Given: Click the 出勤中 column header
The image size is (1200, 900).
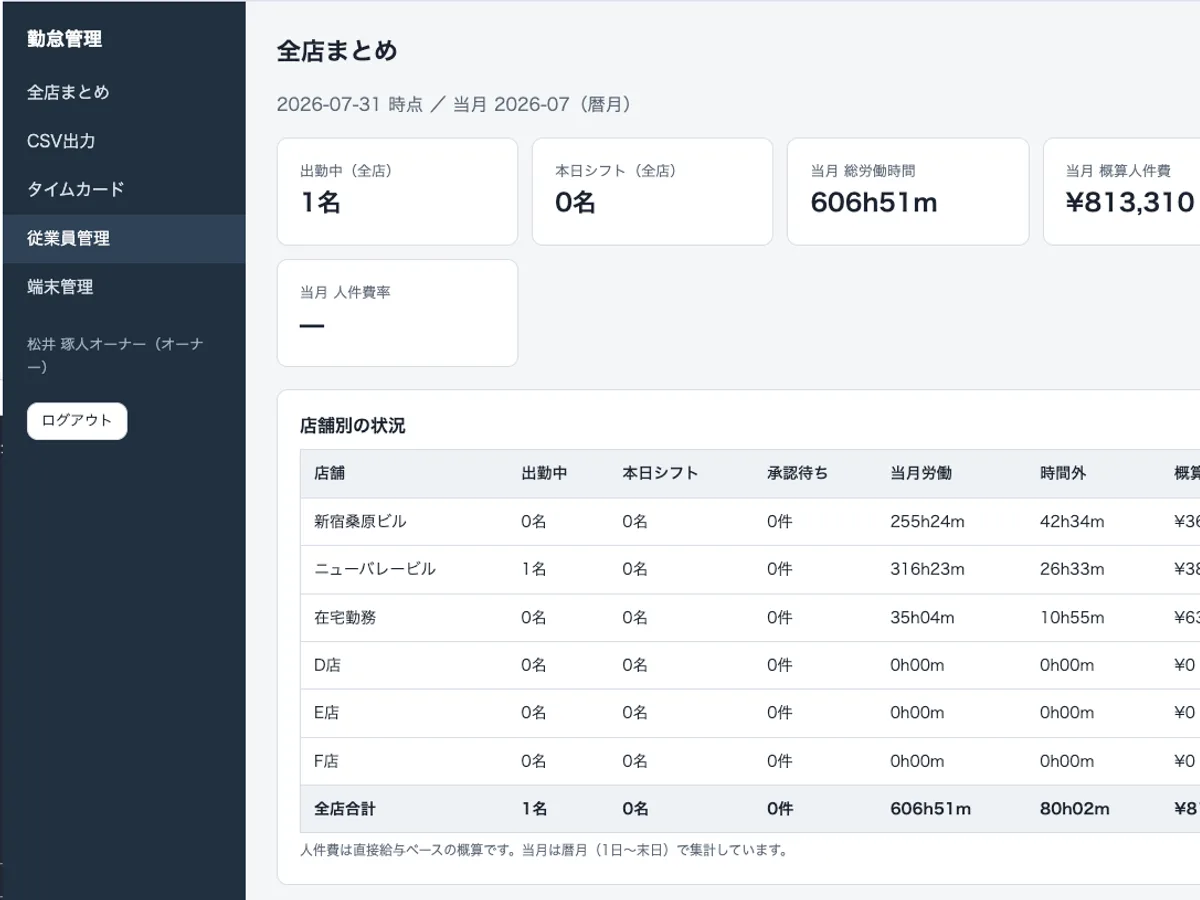Looking at the screenshot, I should pyautogui.click(x=545, y=474).
